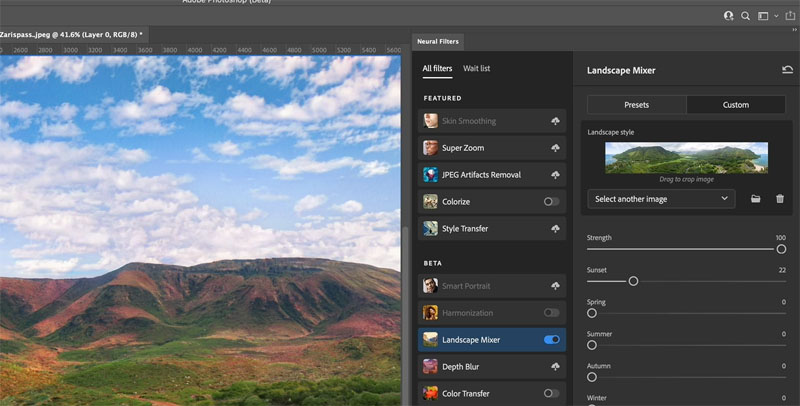Click the Strength slider handle

coord(781,249)
